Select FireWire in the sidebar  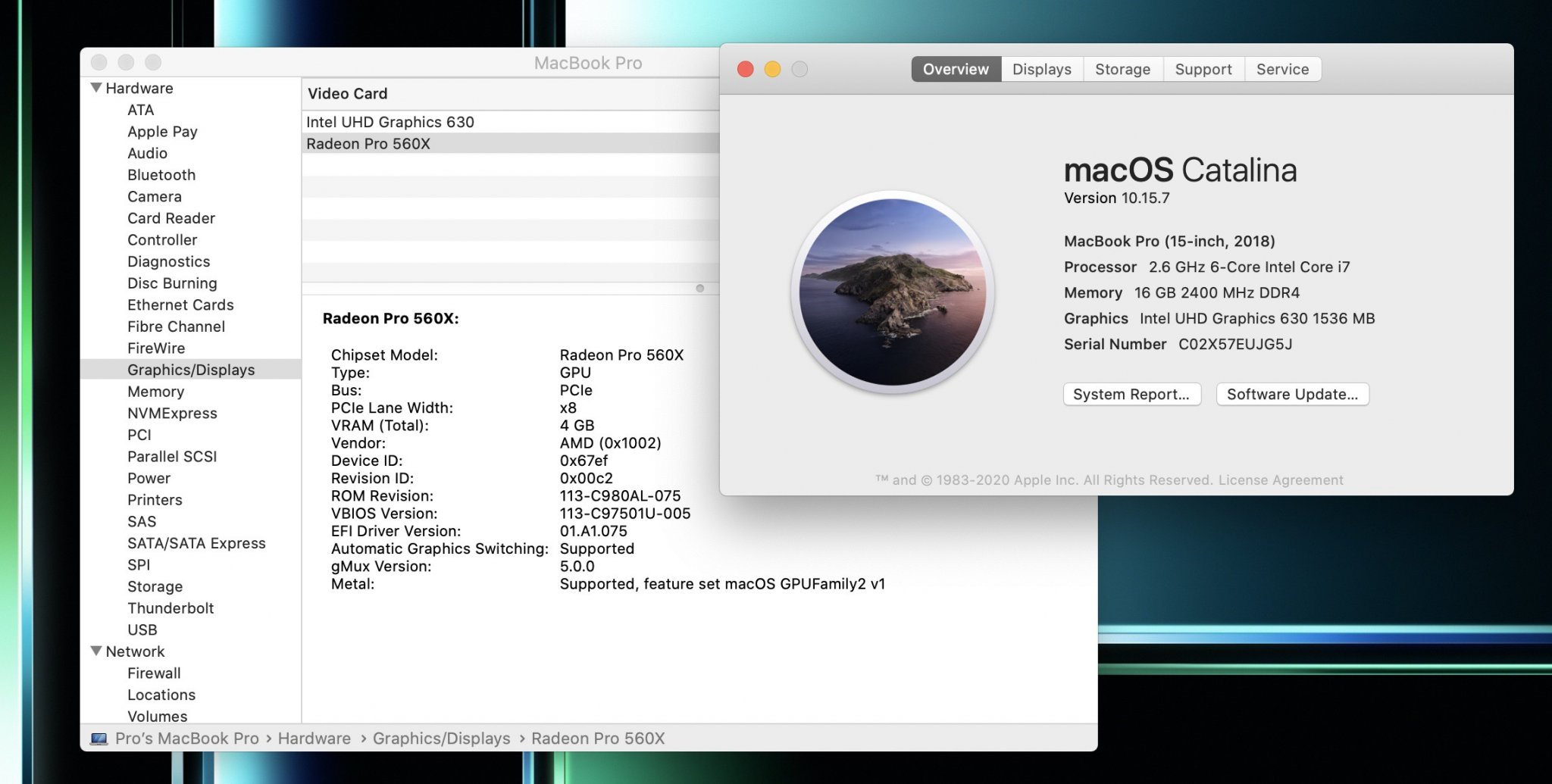[x=156, y=348]
